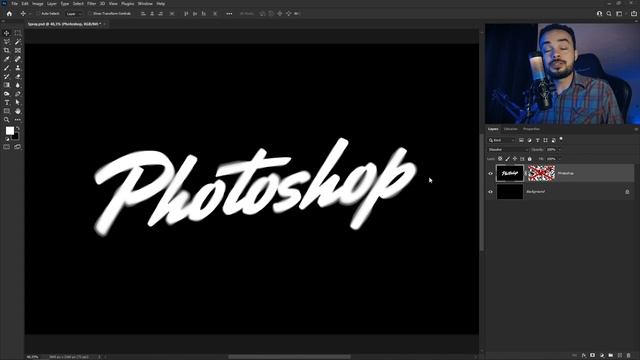This screenshot has width=640, height=360.
Task: Click the white foreground color swatch
Action: click(9, 131)
